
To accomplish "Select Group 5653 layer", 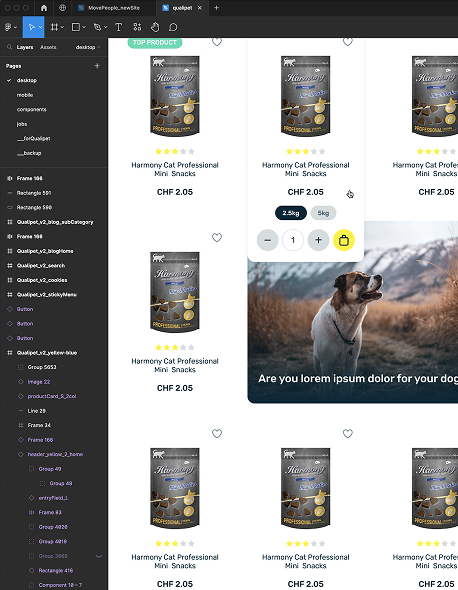I will tap(54, 367).
